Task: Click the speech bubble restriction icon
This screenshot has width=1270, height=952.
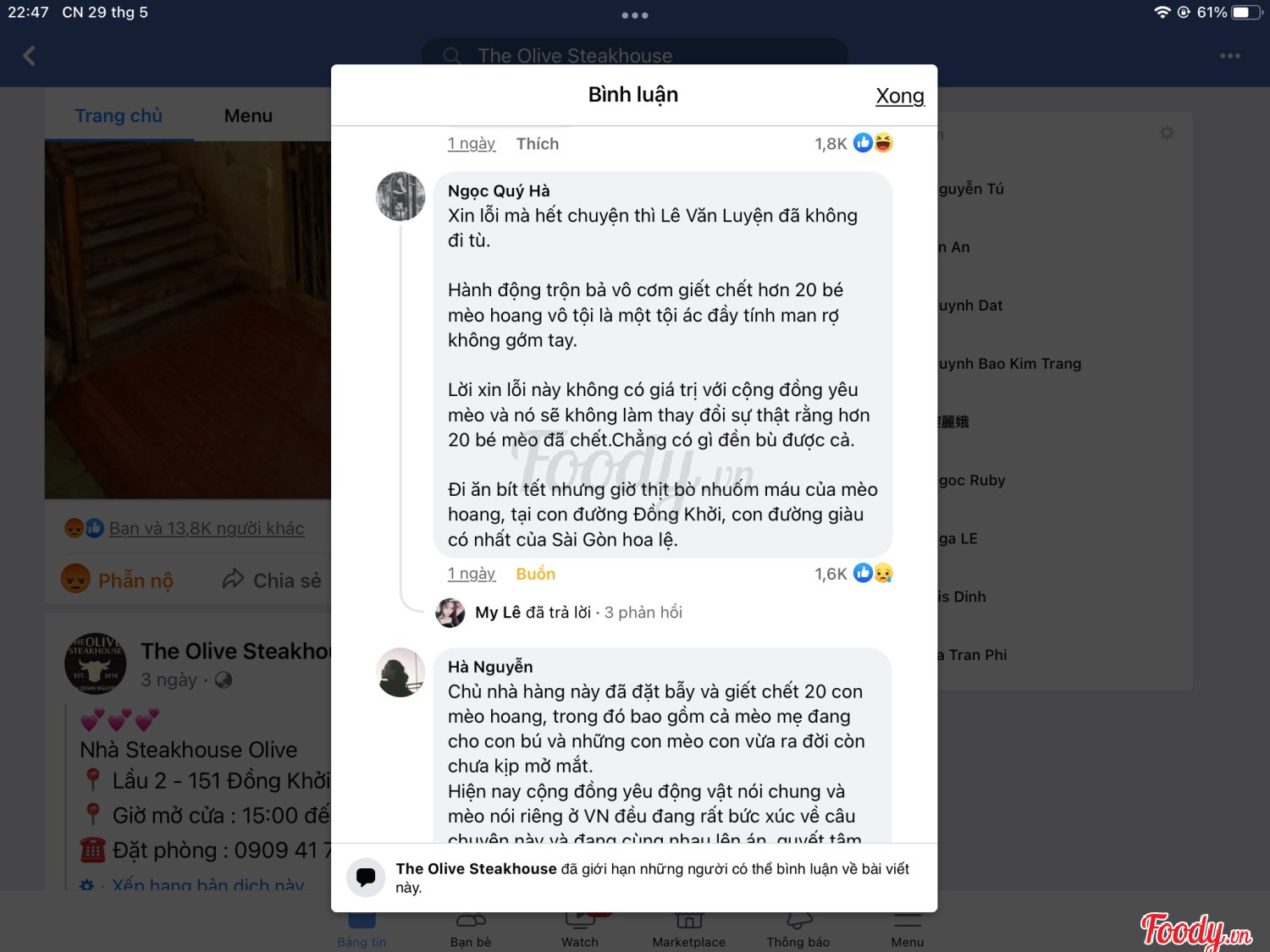Action: 366,877
